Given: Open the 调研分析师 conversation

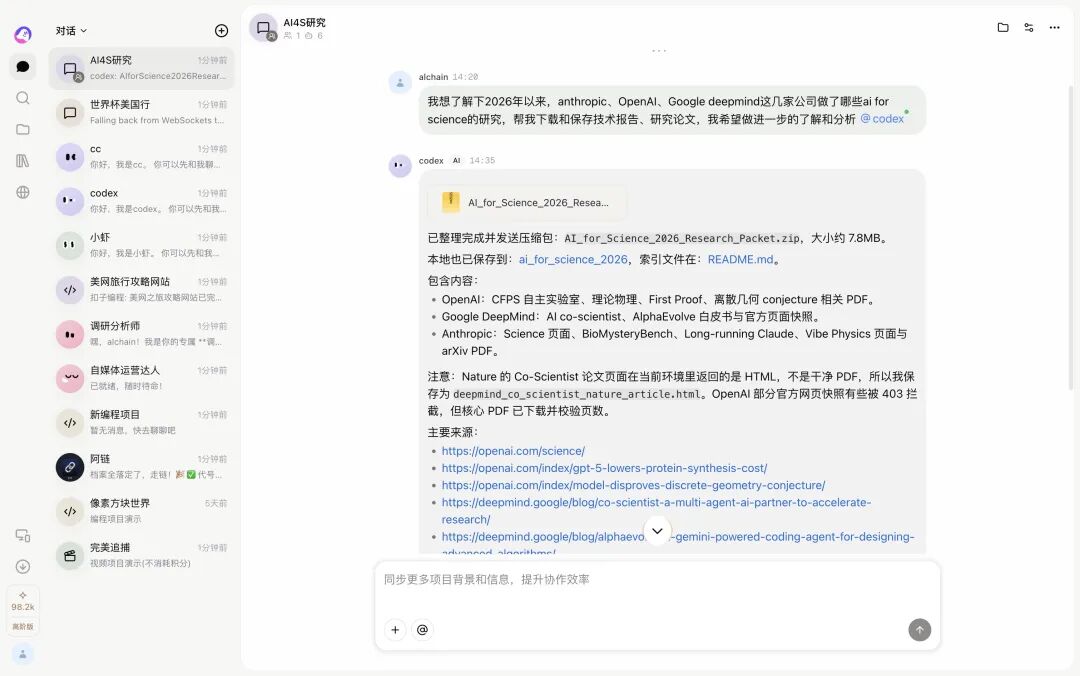Looking at the screenshot, I should [141, 334].
